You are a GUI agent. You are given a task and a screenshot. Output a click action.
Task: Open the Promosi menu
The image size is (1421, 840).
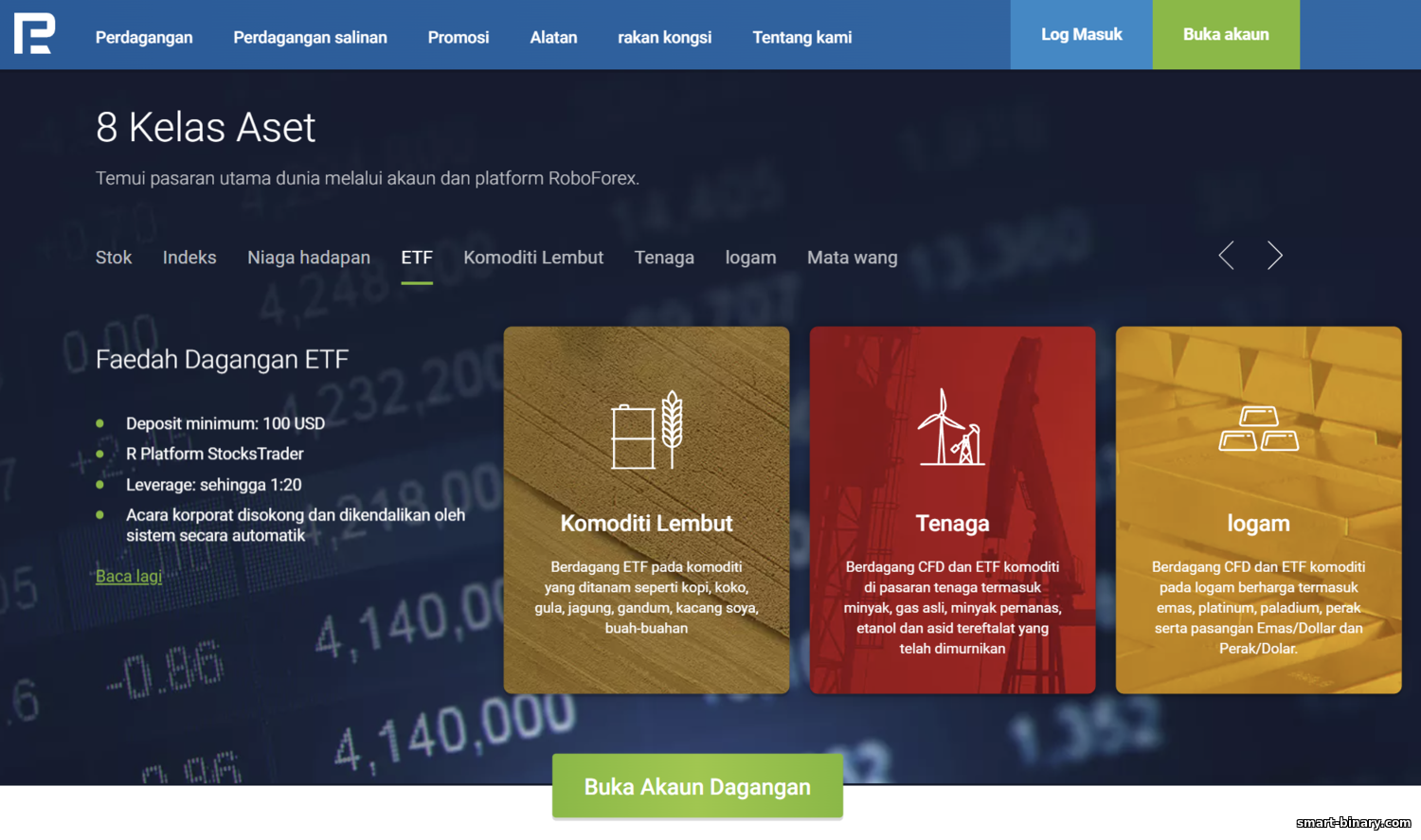459,37
